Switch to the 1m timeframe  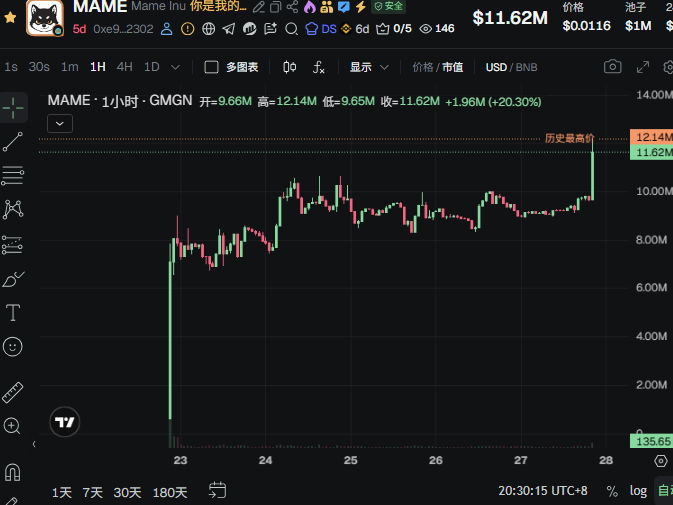pyautogui.click(x=70, y=67)
